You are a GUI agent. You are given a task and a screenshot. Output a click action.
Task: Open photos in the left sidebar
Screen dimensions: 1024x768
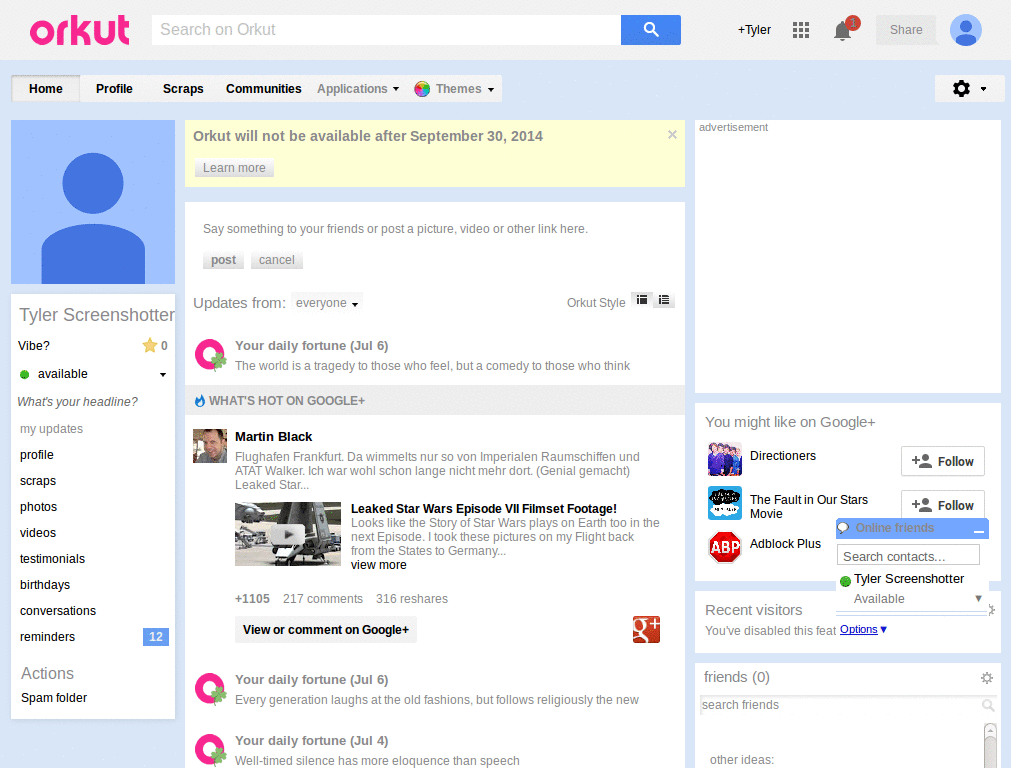tap(39, 507)
